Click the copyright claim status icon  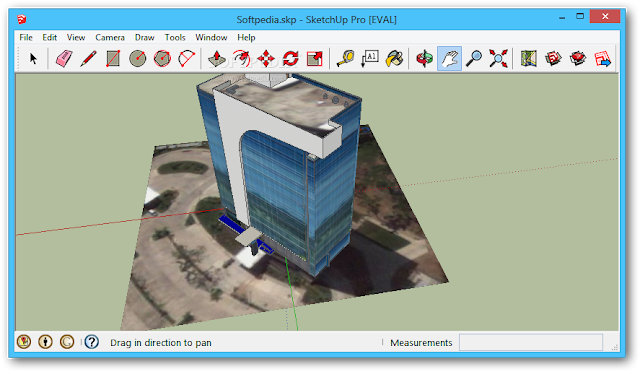coord(67,342)
